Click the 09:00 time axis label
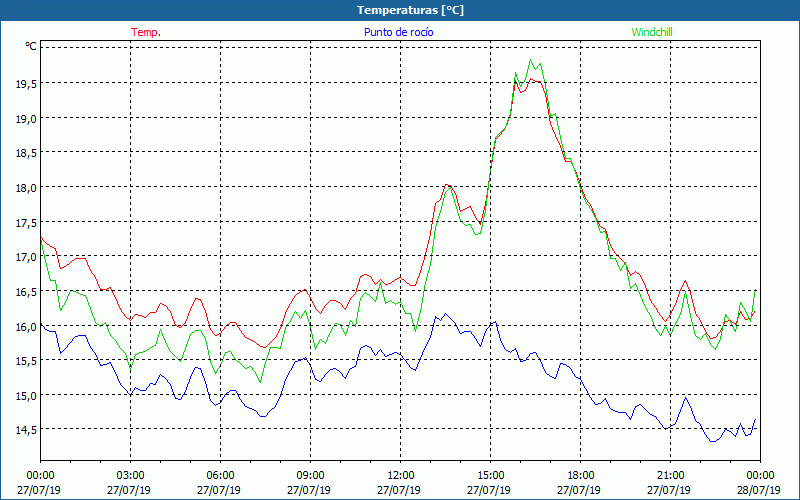Viewport: 800px width, 500px height. point(311,476)
